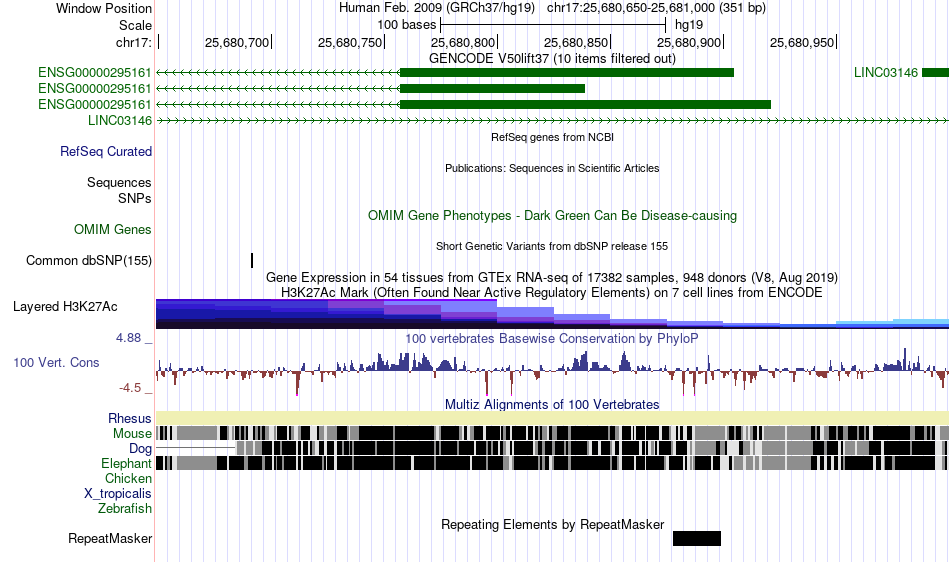This screenshot has width=950, height=562.
Task: Click the Rhesus alignment label
Action: 130,418
